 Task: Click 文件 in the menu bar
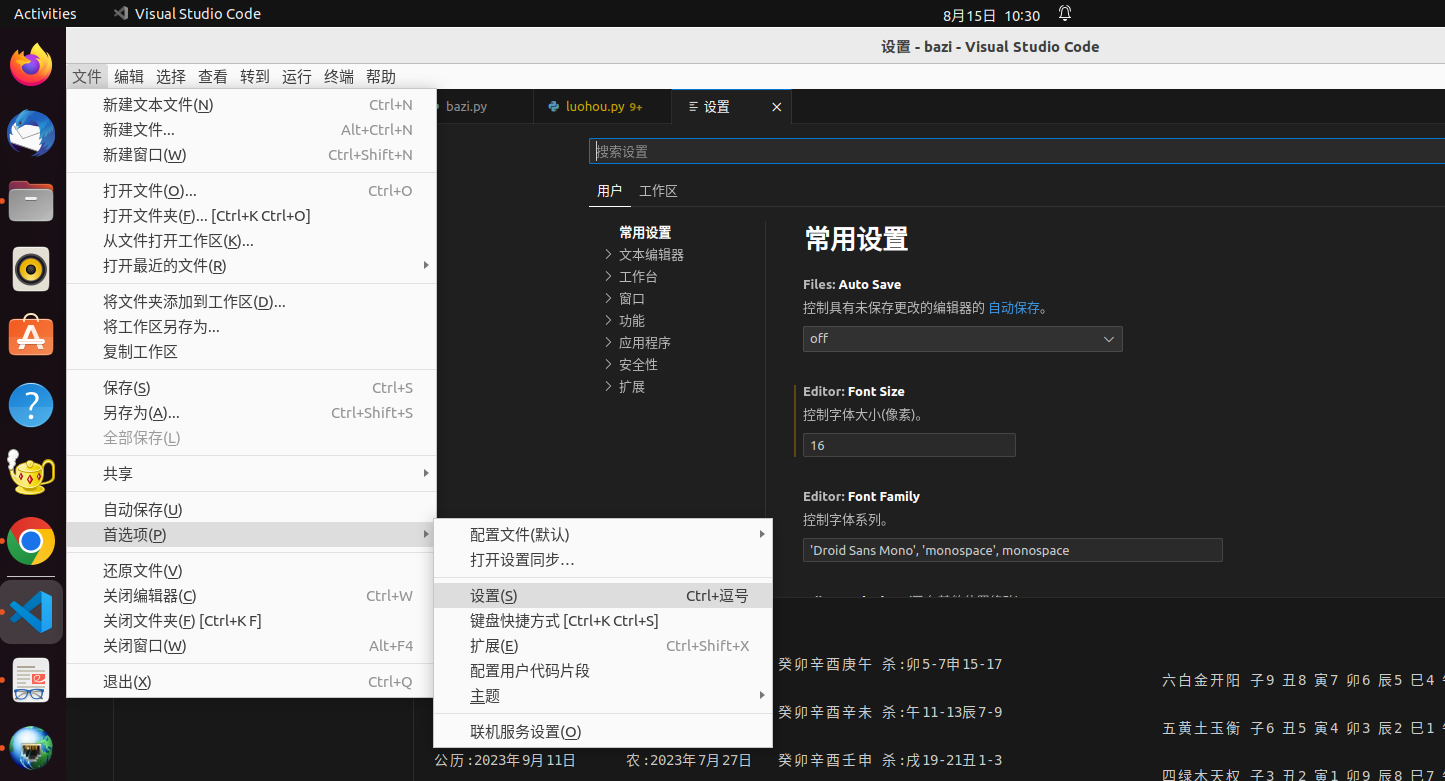[87, 77]
